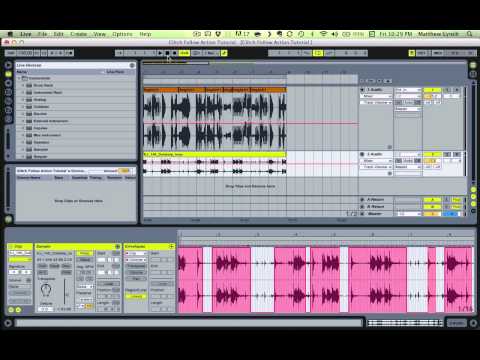480x360 pixels.
Task: Click the Follow playback button in transport
Action: pyautogui.click(x=119, y=53)
